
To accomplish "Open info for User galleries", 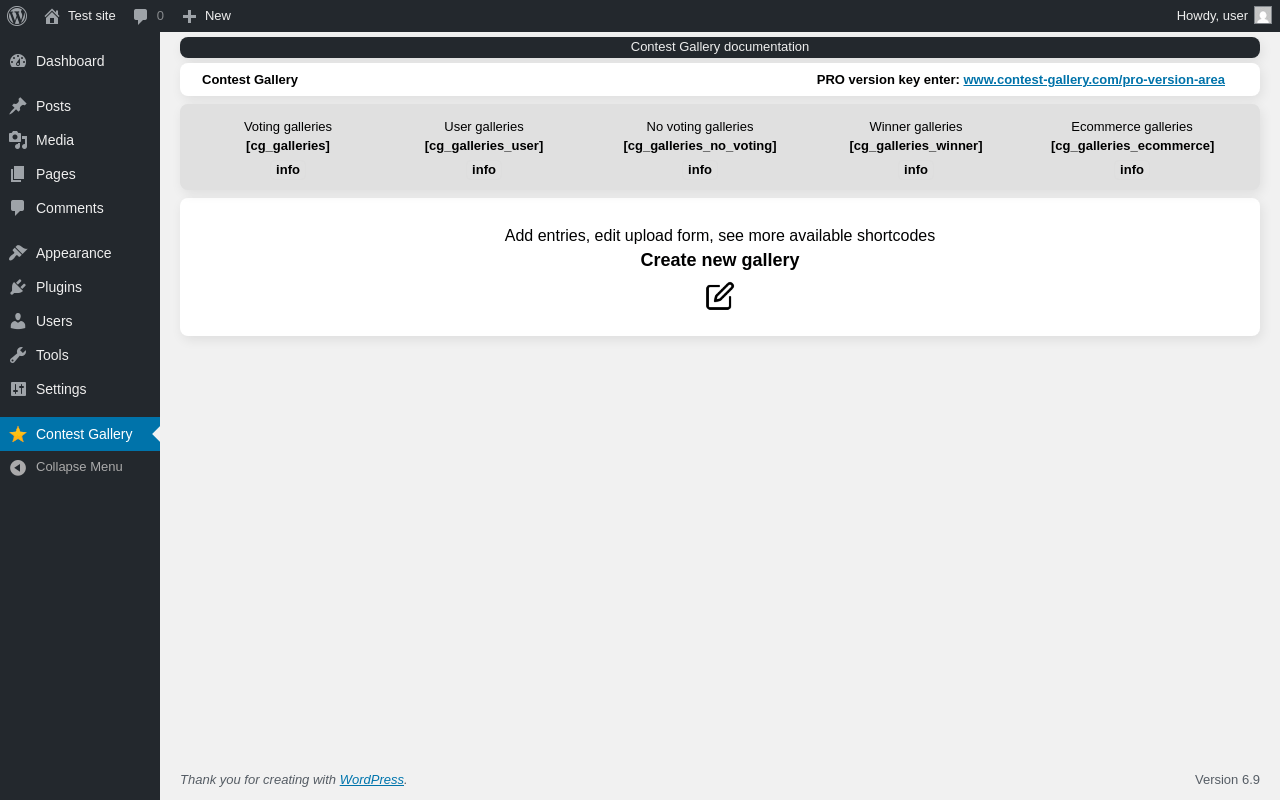I will click(484, 170).
